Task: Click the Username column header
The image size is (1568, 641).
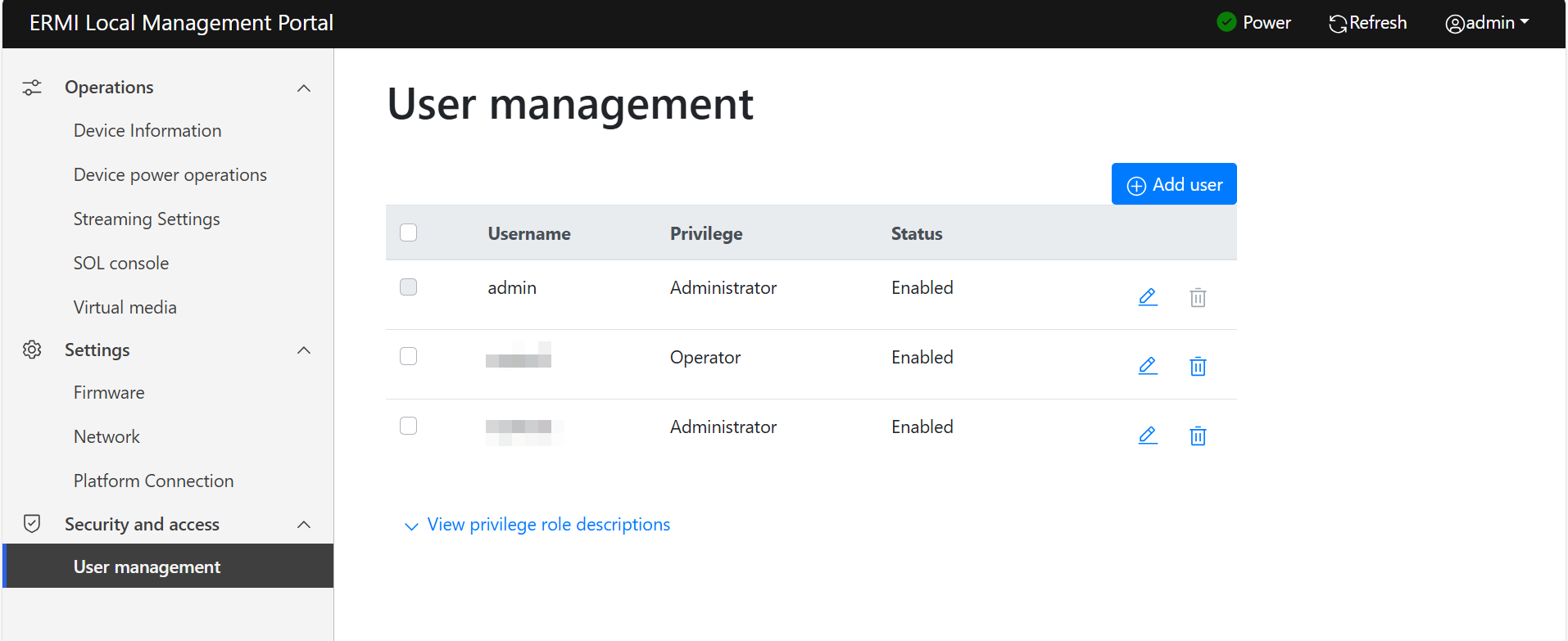Action: click(529, 234)
